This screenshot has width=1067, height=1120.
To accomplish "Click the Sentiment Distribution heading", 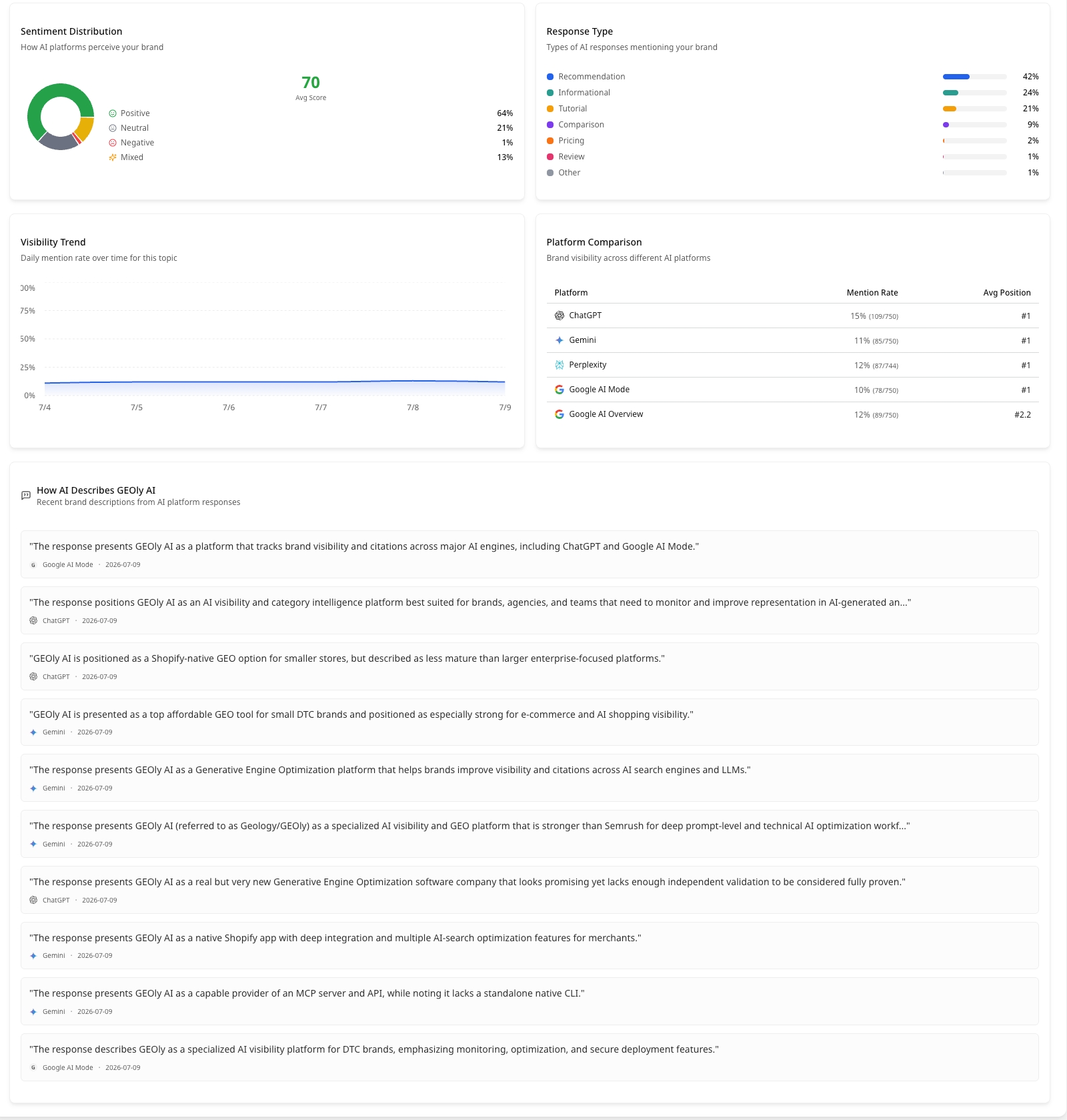I will click(x=71, y=31).
